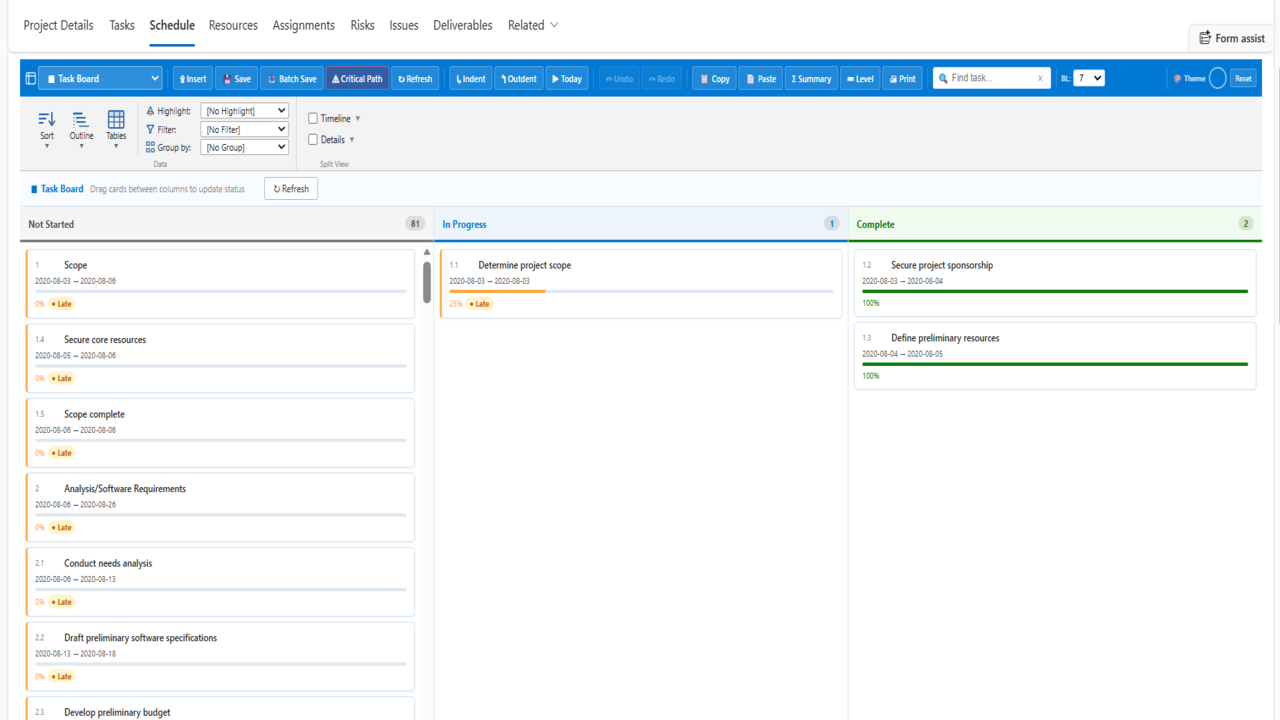Click the Undo button

pyautogui.click(x=619, y=78)
